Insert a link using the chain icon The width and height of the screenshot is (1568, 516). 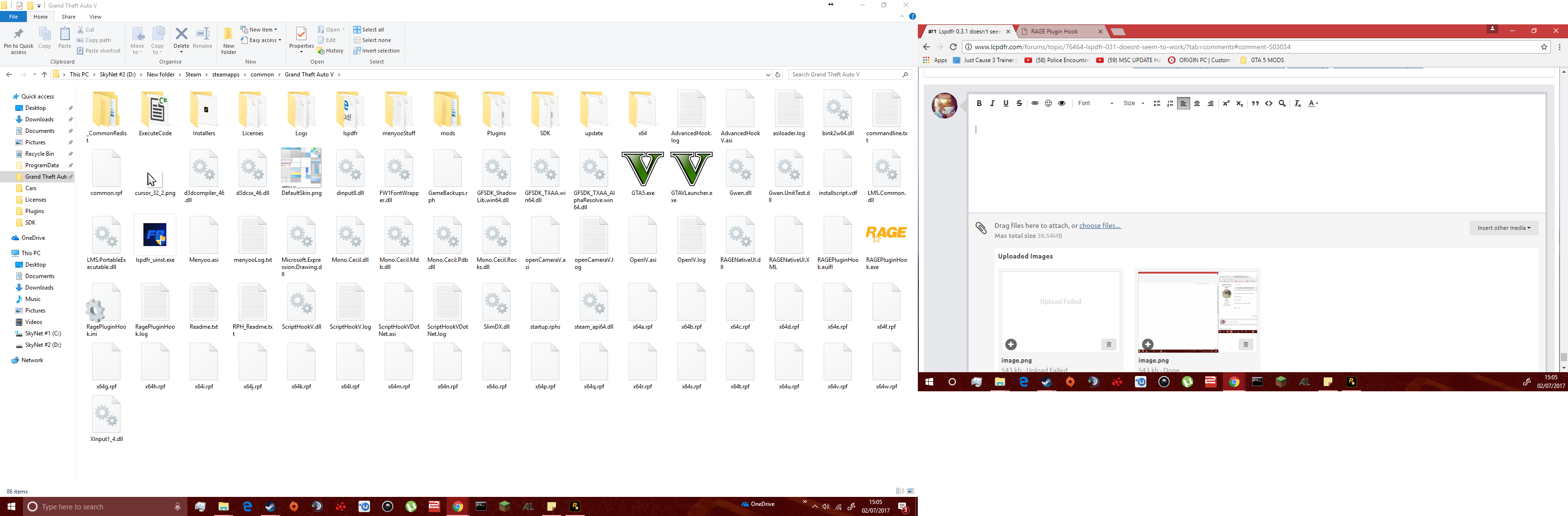click(1035, 104)
